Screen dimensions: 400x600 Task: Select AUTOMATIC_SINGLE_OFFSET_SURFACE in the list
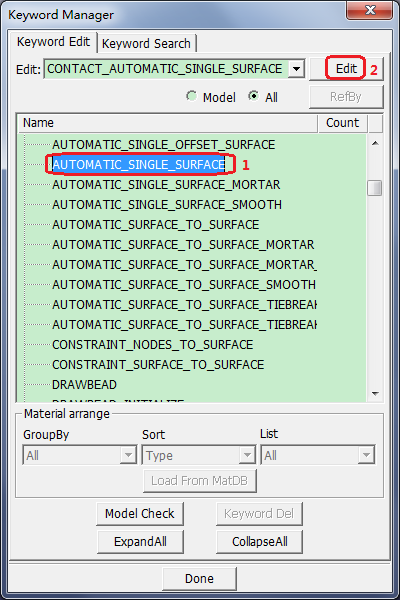(x=163, y=145)
